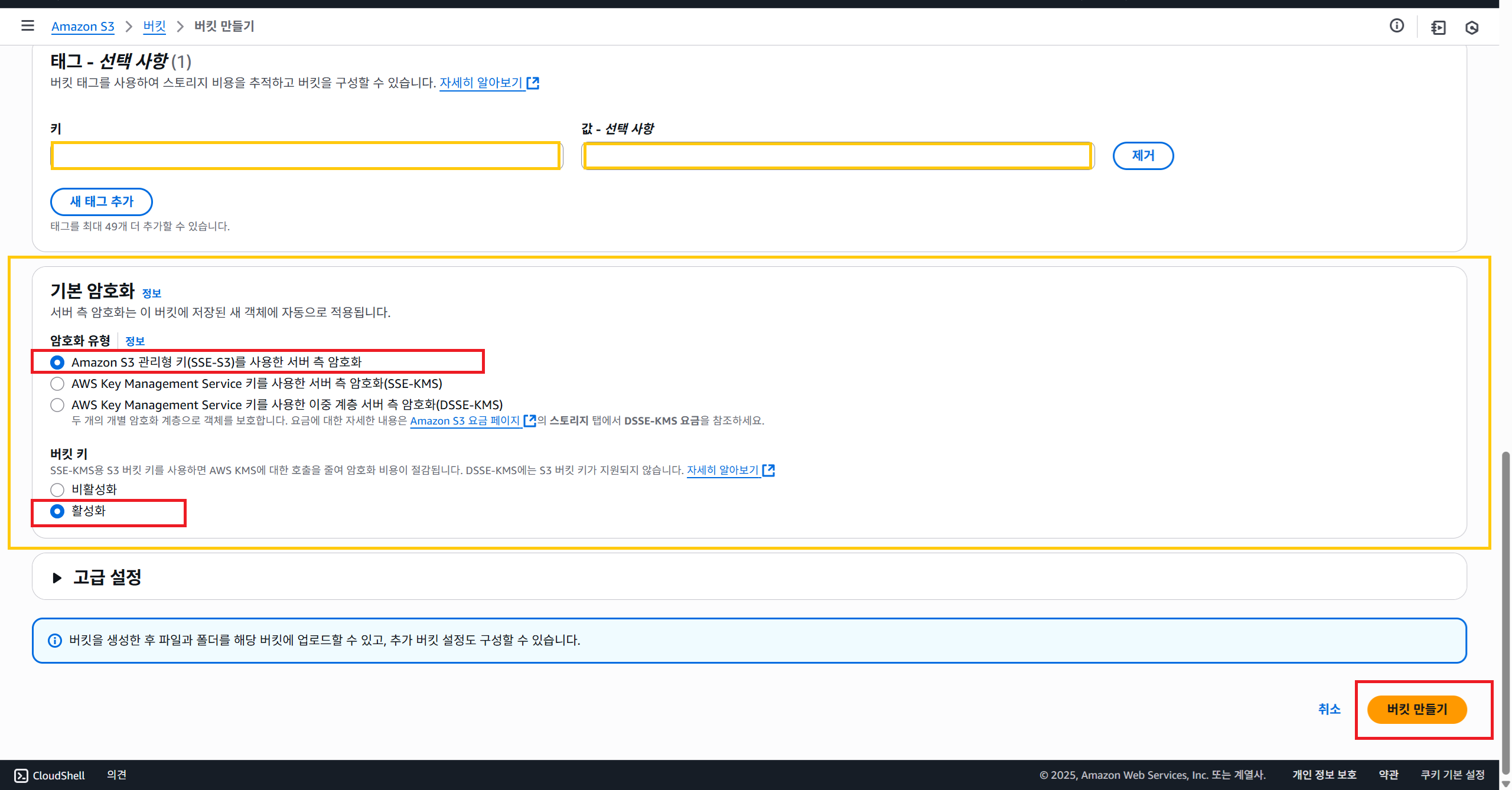Select DSSE-KMS dual-layer encryption radio
Screen dimensions: 1512x790
coord(57,405)
